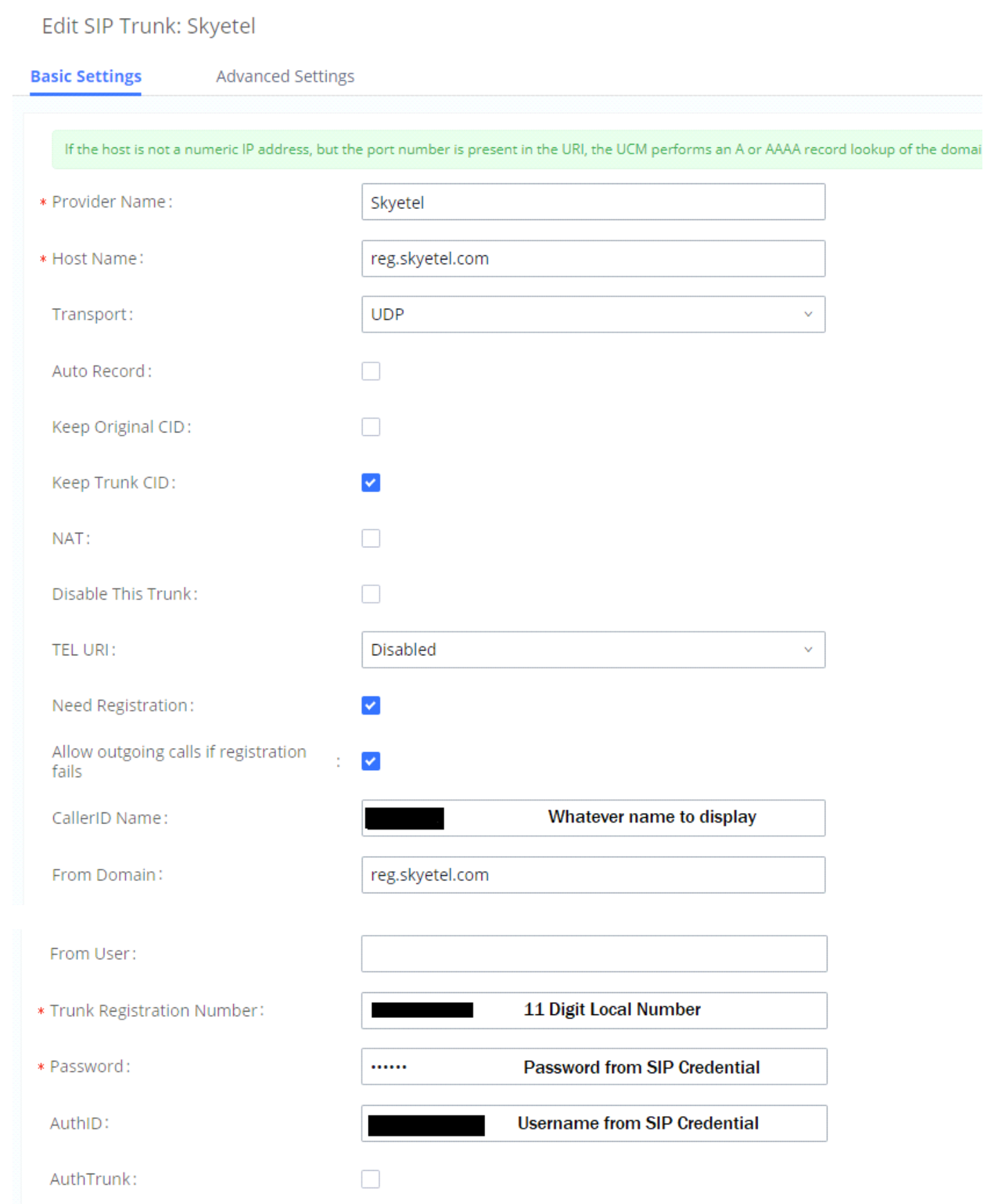The image size is (999, 1204).
Task: Focus the Provider Name field containing Skyetel
Action: [x=593, y=202]
